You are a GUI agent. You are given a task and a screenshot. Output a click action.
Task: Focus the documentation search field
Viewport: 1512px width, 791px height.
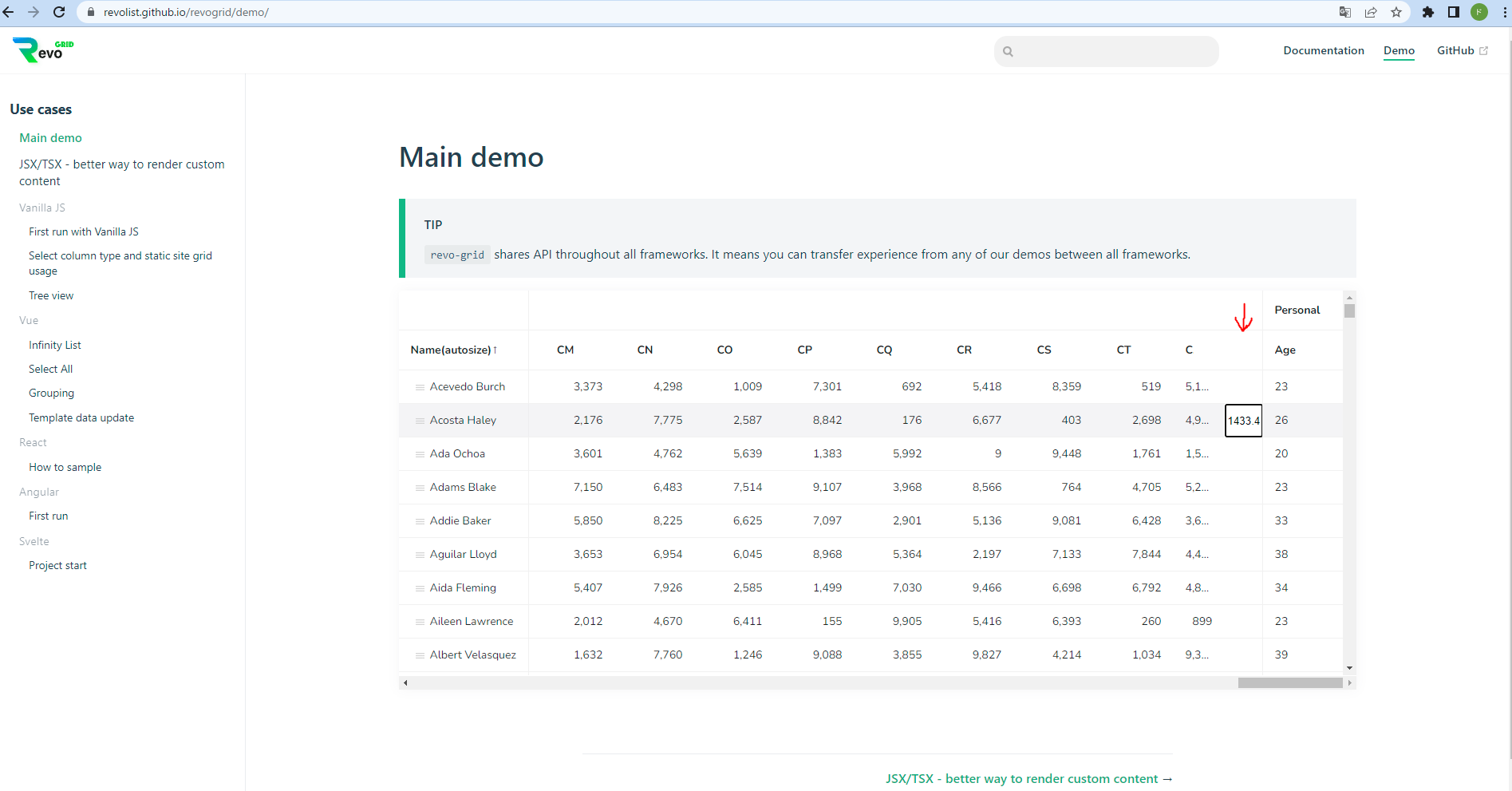pyautogui.click(x=1107, y=51)
